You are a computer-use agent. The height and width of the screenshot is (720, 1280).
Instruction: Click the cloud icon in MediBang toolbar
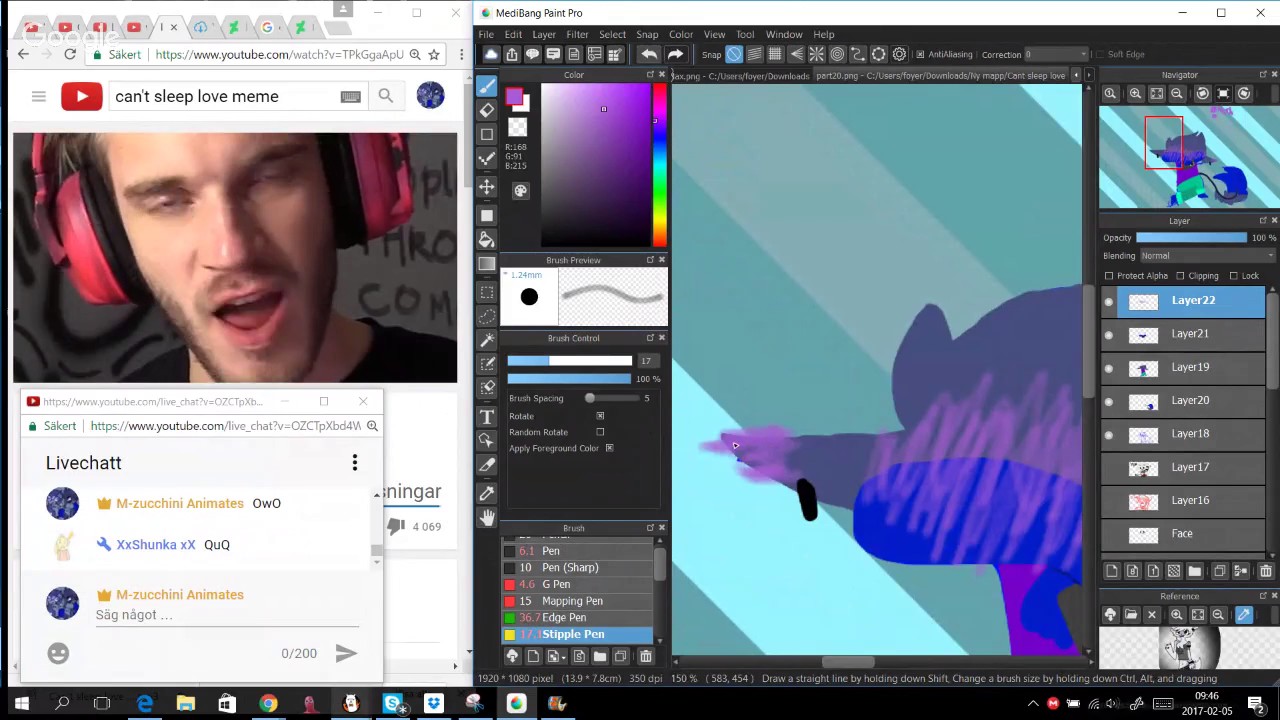(x=491, y=54)
